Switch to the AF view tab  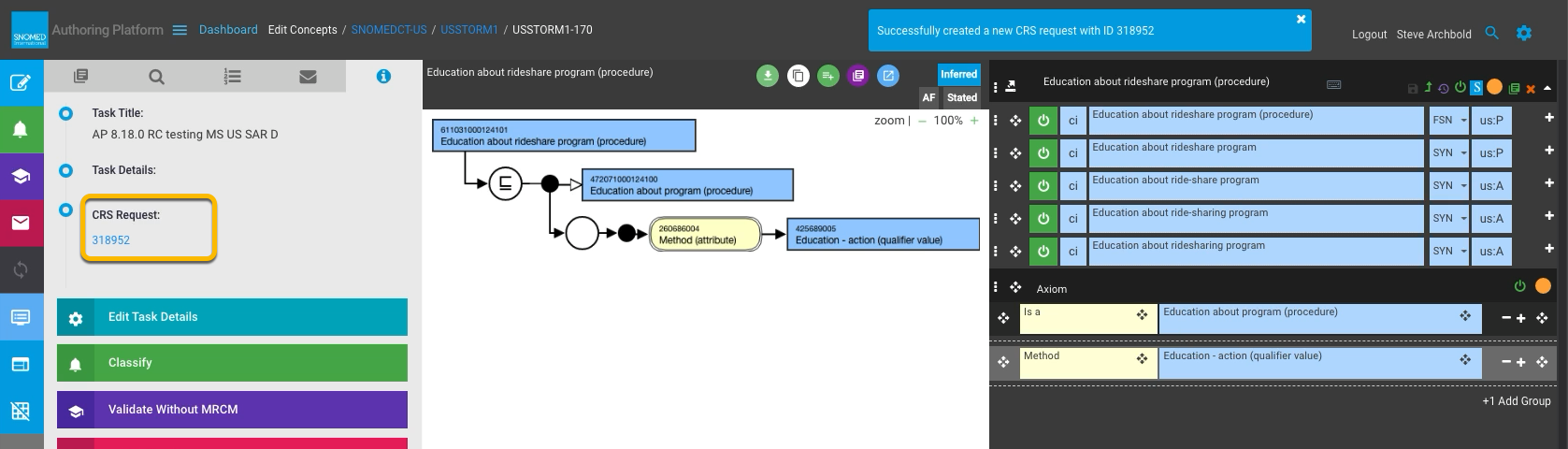tap(928, 97)
